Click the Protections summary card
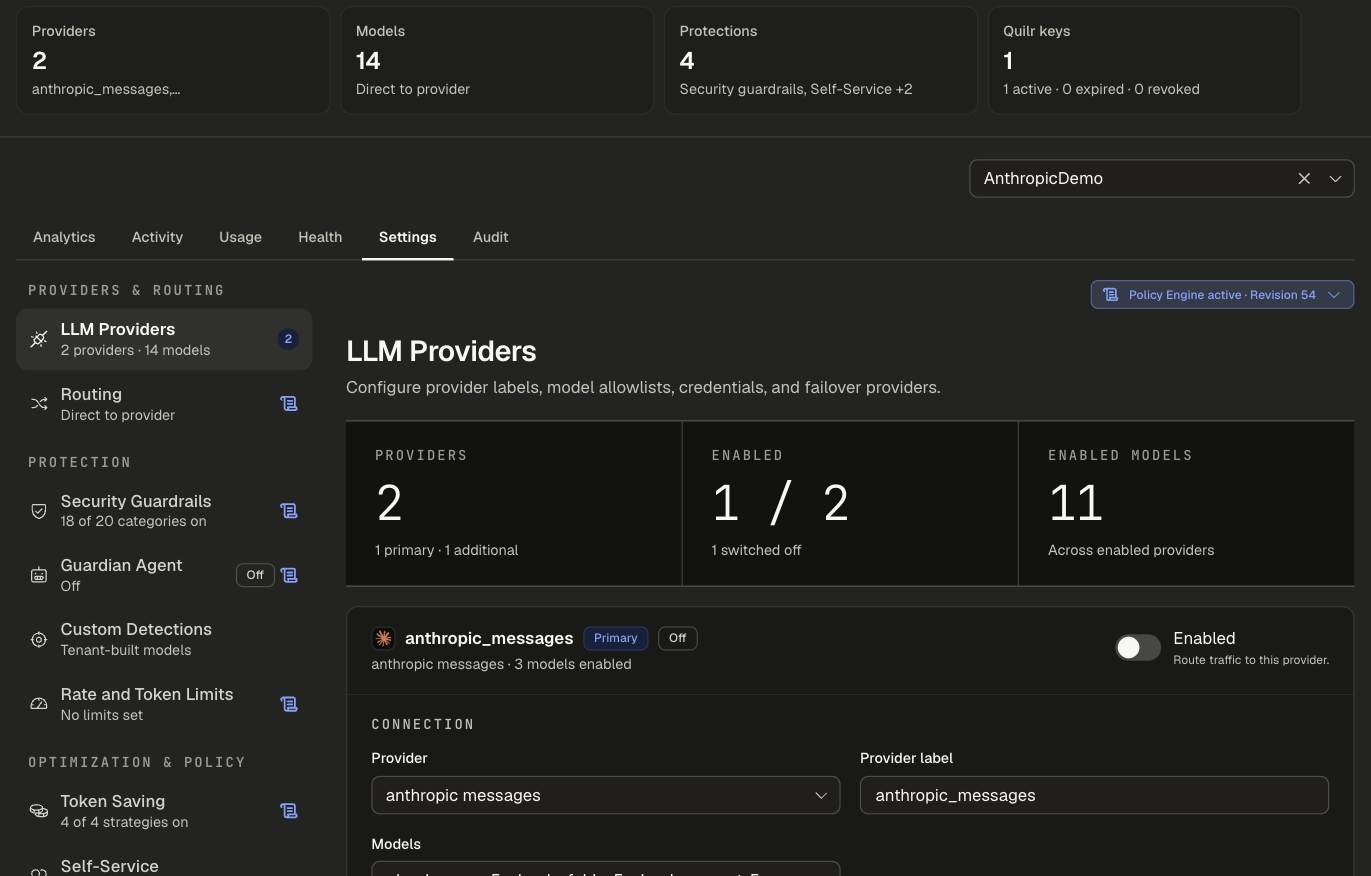Image resolution: width=1371 pixels, height=876 pixels. (821, 60)
